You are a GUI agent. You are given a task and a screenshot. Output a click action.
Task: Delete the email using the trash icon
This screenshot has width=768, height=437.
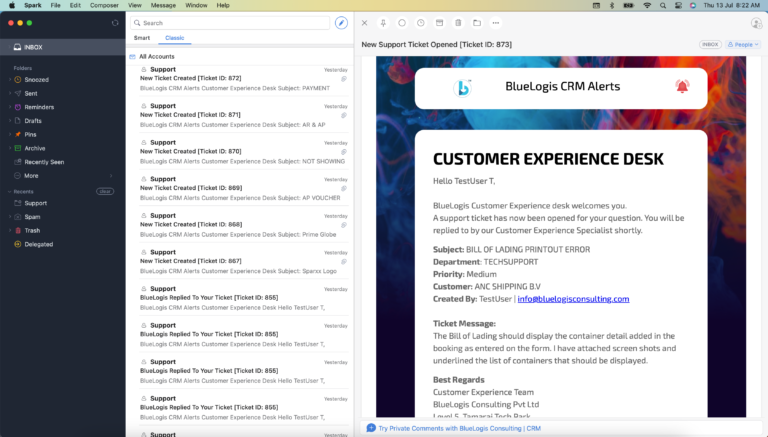tap(458, 22)
